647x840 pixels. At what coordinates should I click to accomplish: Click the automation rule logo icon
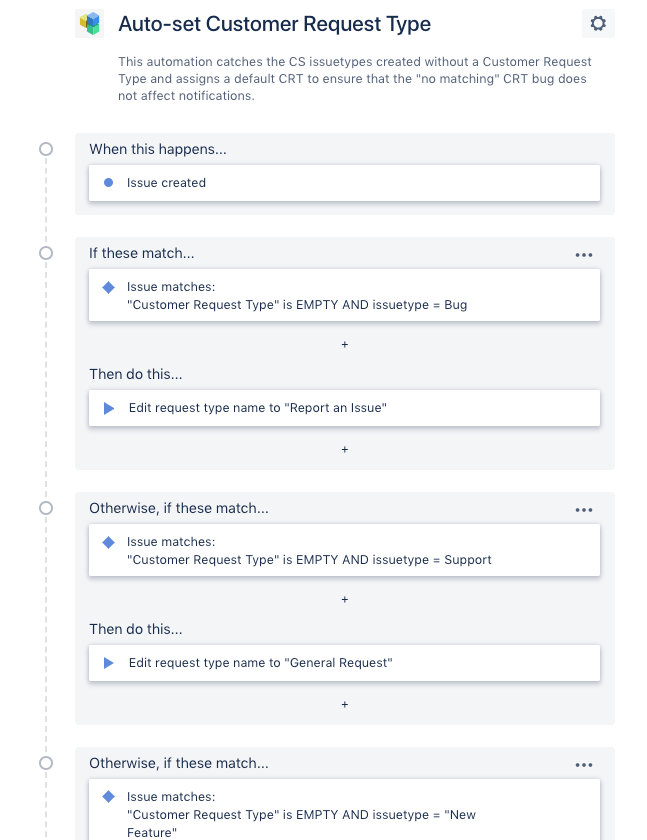click(90, 24)
